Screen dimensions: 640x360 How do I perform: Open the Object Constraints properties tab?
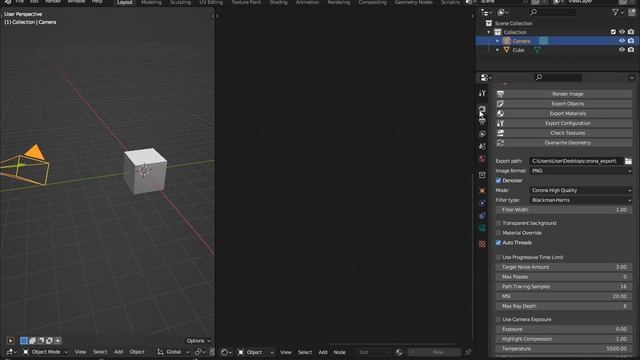(x=482, y=216)
